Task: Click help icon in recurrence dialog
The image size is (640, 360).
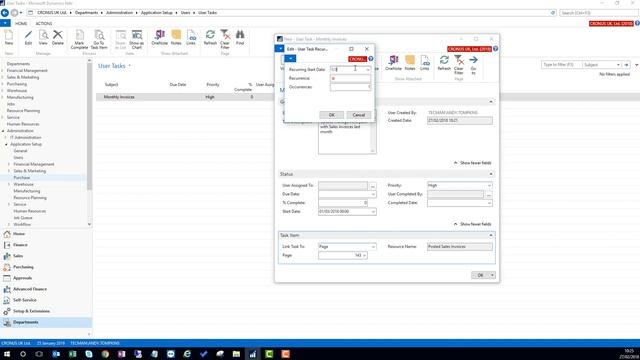Action: [x=371, y=59]
